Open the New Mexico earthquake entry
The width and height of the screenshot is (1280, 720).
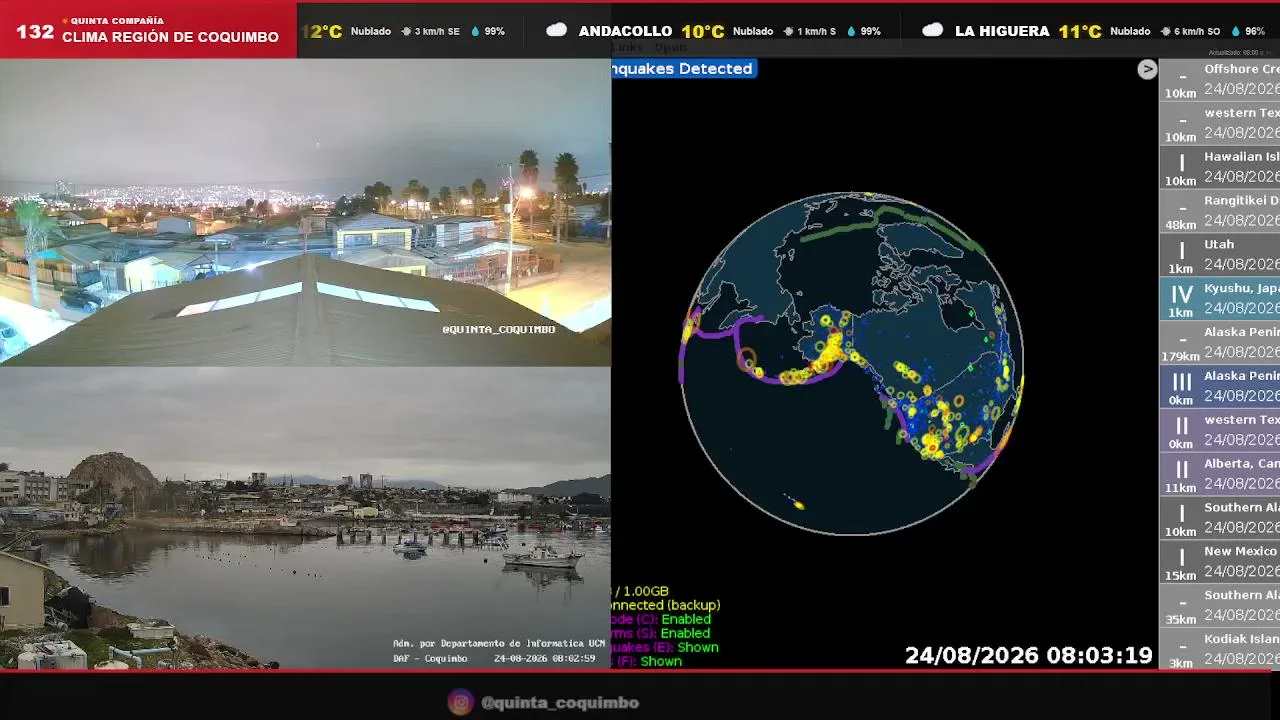pos(1220,562)
